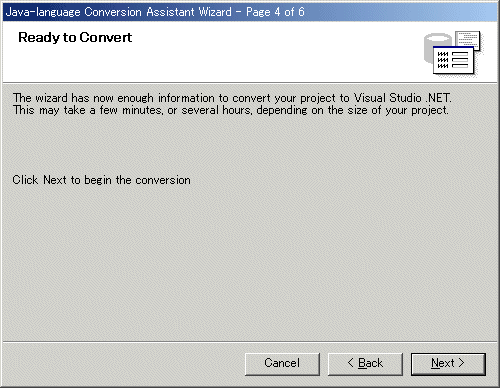Image resolution: width=500 pixels, height=388 pixels.
Task: Go back to the previous wizard page
Action: 365,364
